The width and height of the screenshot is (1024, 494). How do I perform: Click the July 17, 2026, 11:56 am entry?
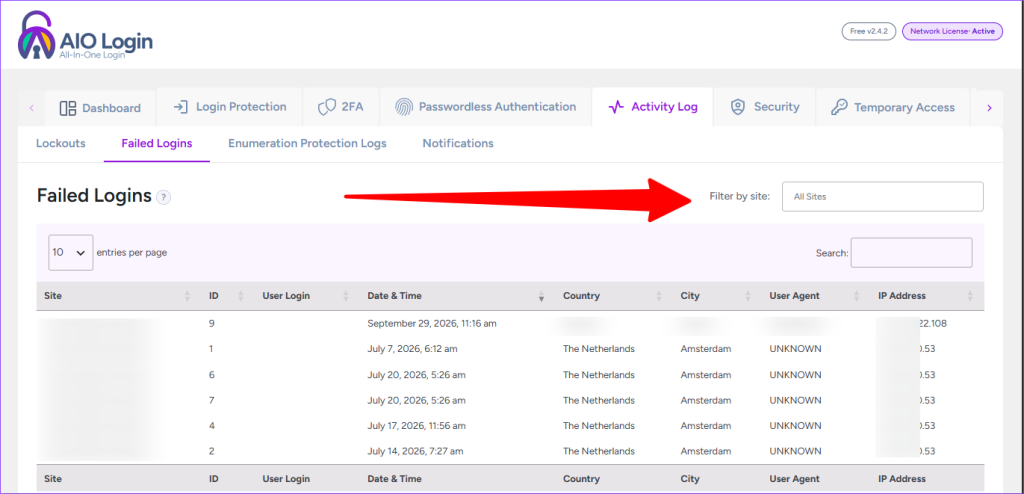pyautogui.click(x=416, y=425)
